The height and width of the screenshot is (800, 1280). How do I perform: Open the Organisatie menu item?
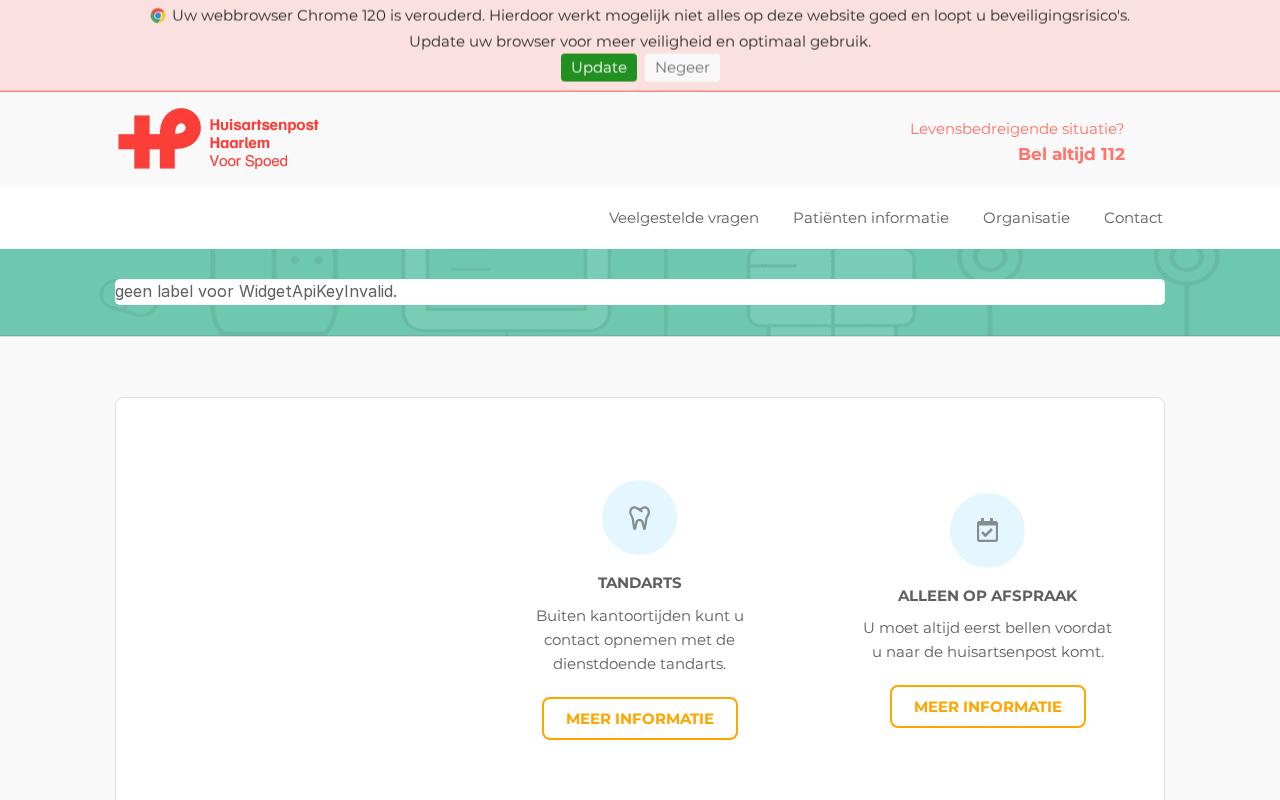1026,218
